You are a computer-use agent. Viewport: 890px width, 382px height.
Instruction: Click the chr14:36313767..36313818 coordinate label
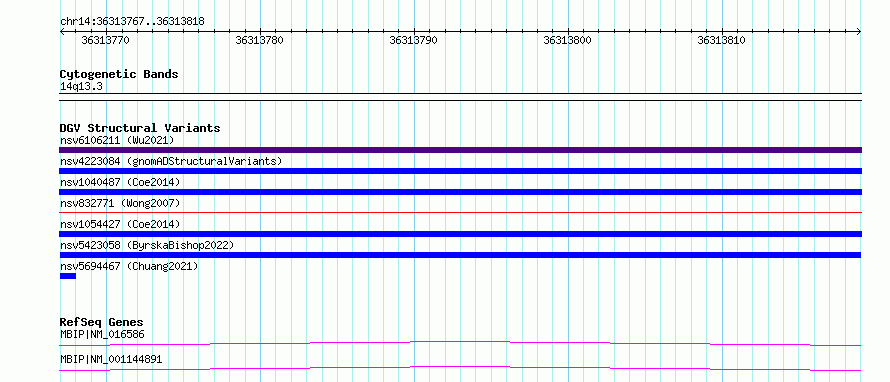pos(132,22)
